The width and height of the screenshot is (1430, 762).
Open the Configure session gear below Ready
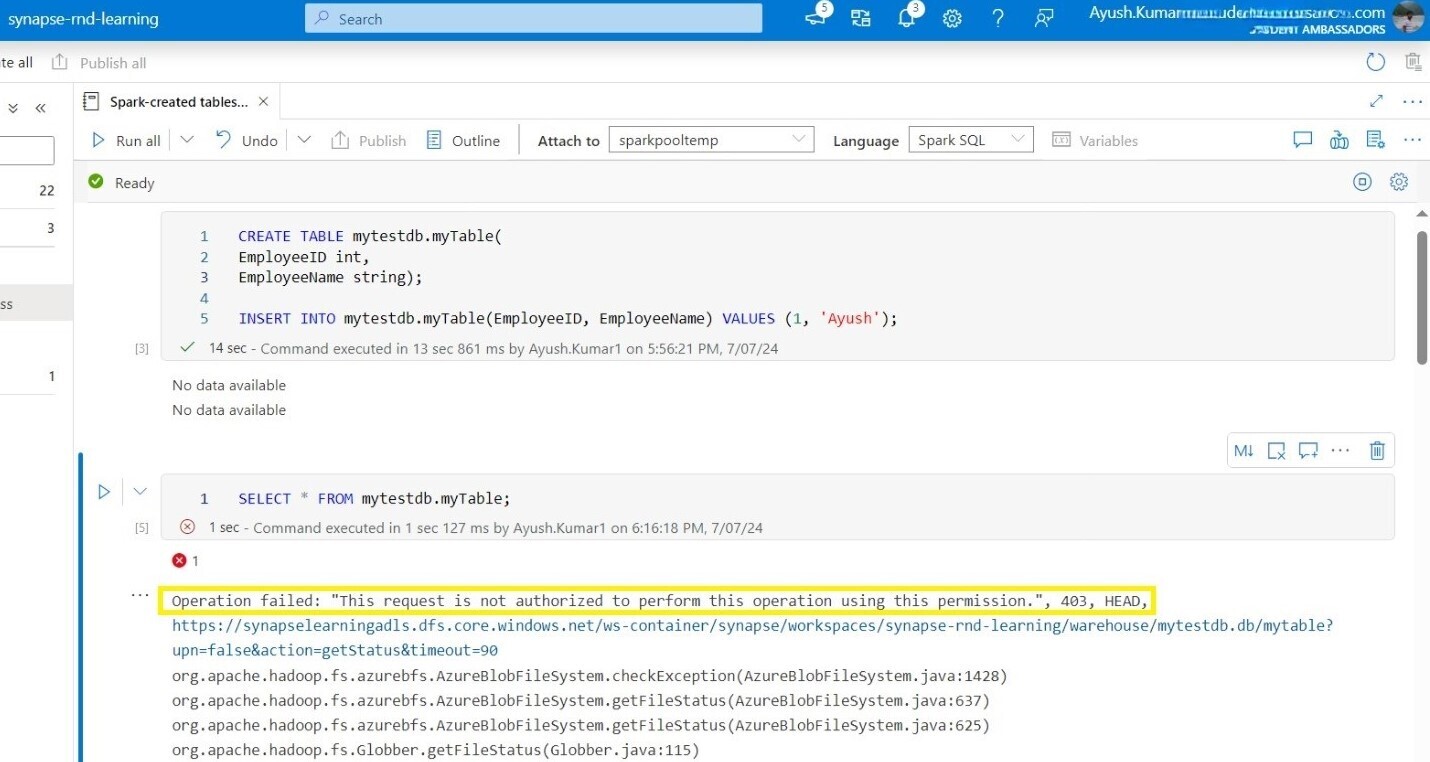(1398, 182)
